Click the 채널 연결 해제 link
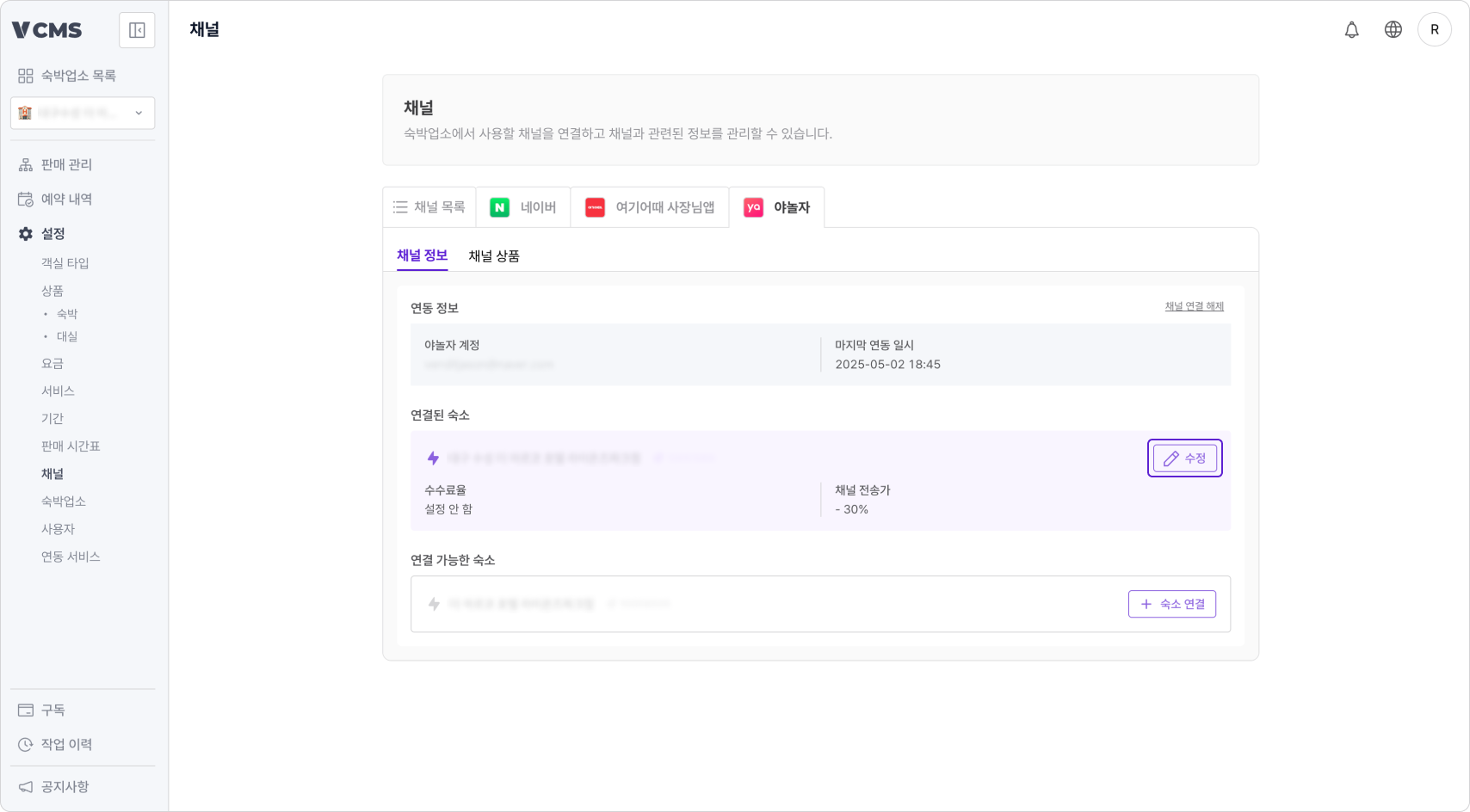 1194,305
